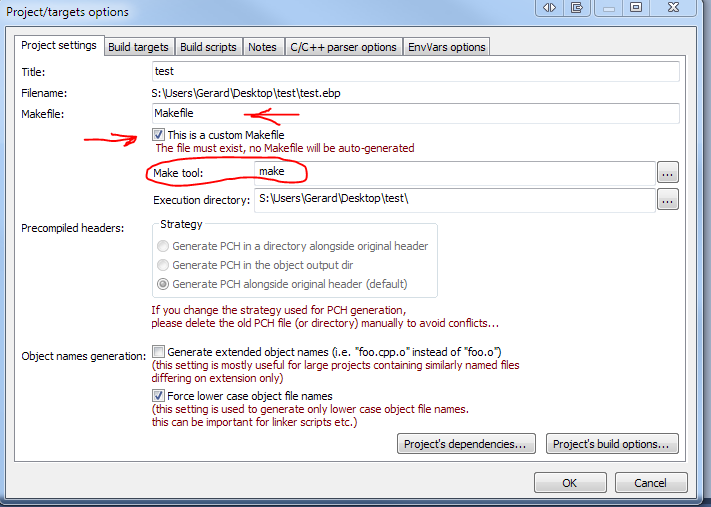Click the Title input field
Screen dimensions: 711x507
415,72
